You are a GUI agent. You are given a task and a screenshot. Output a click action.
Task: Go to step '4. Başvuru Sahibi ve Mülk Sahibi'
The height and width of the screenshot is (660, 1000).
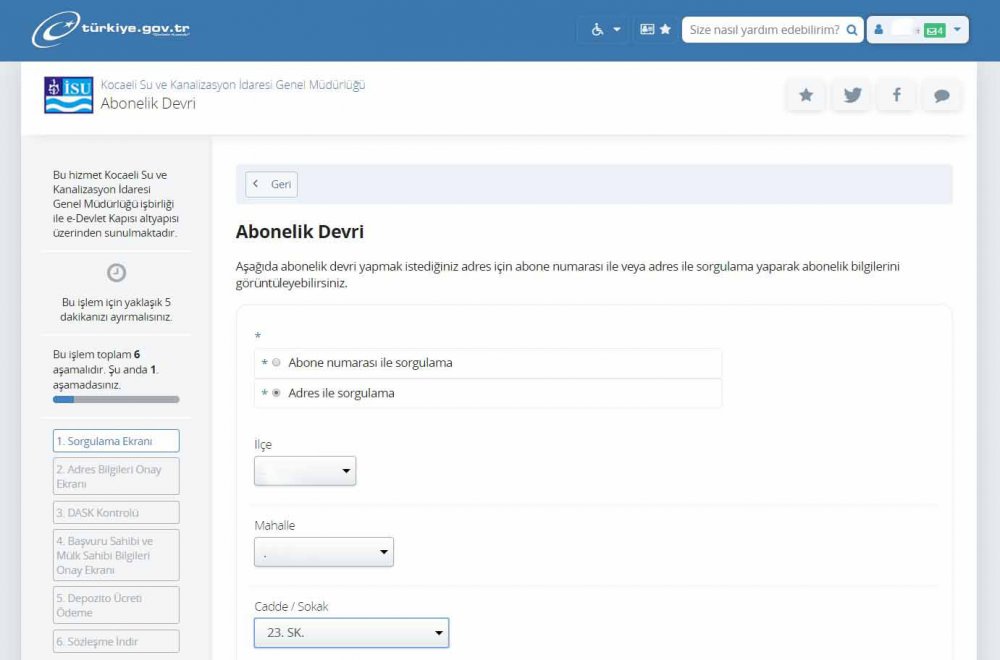click(x=116, y=555)
